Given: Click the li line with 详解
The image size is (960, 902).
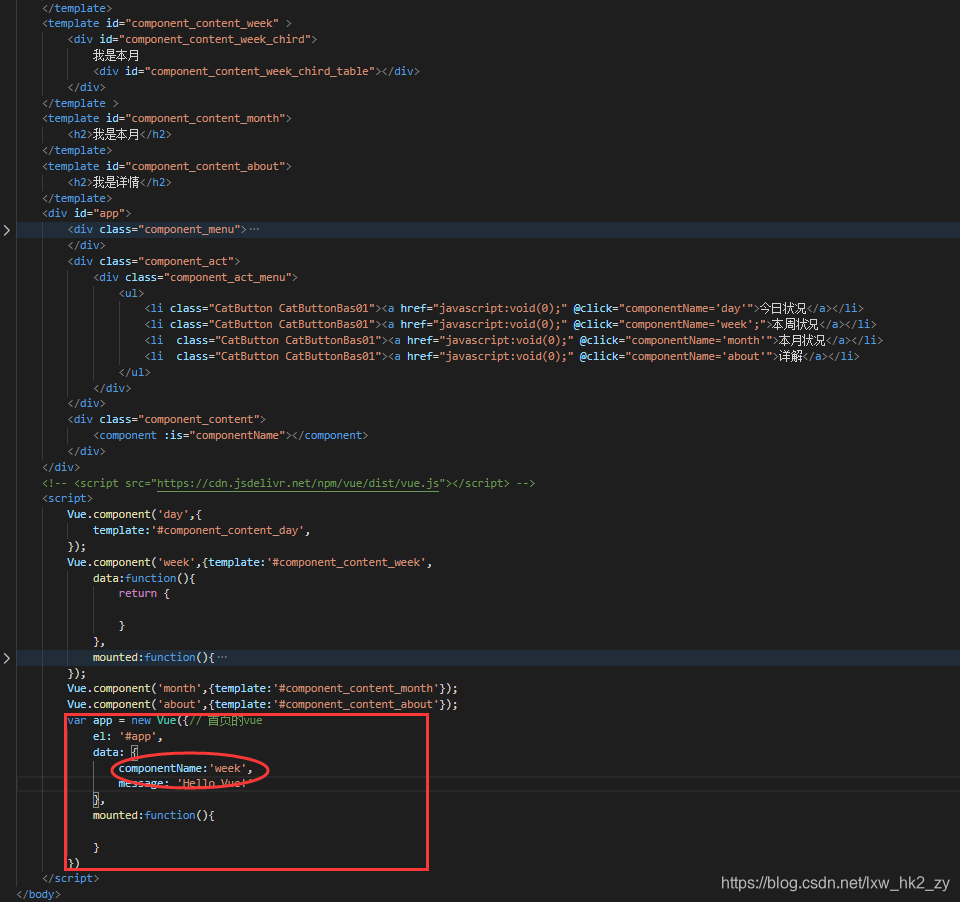Looking at the screenshot, I should click(502, 356).
